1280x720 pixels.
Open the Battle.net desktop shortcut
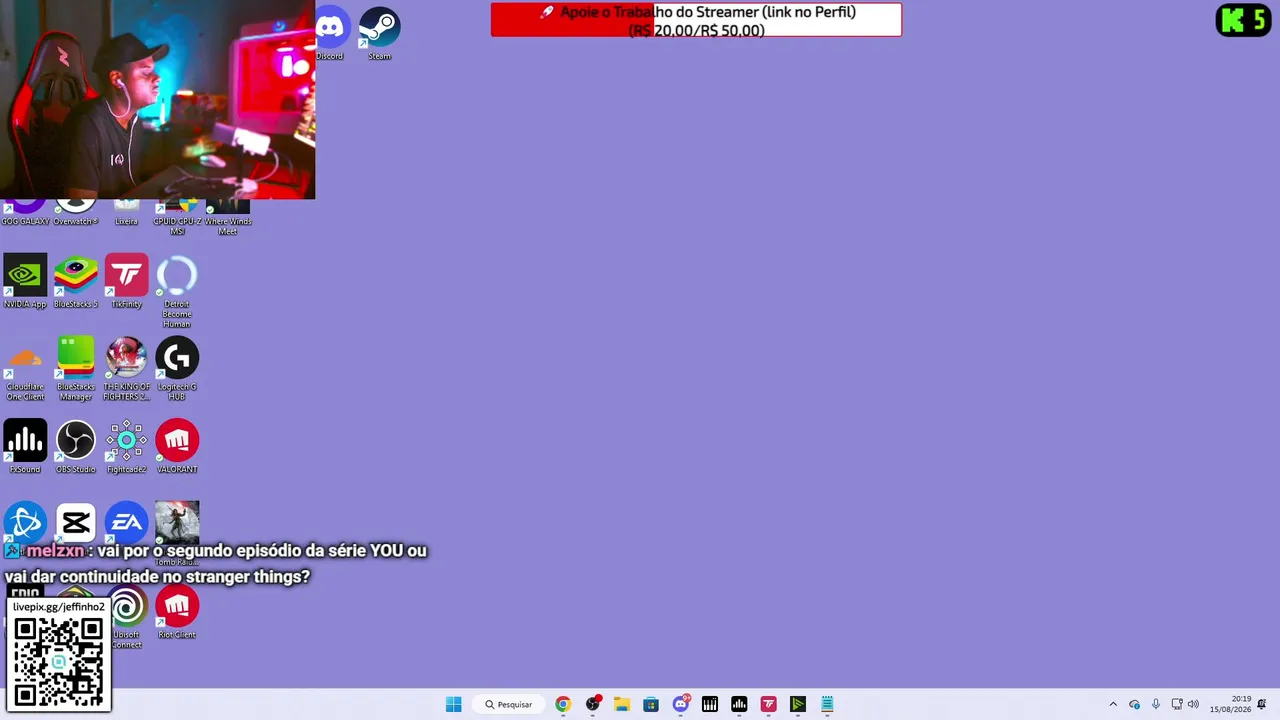click(25, 522)
